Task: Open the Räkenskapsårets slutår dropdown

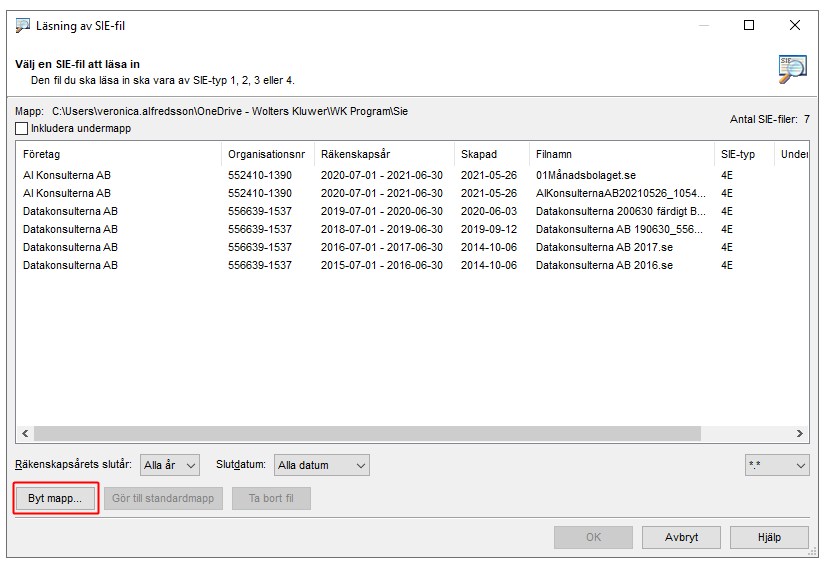Action: tap(169, 465)
